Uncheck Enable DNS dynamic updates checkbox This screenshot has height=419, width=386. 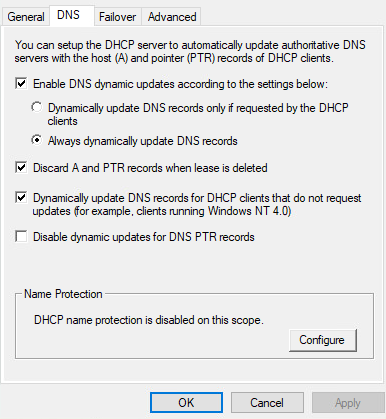click(21, 83)
